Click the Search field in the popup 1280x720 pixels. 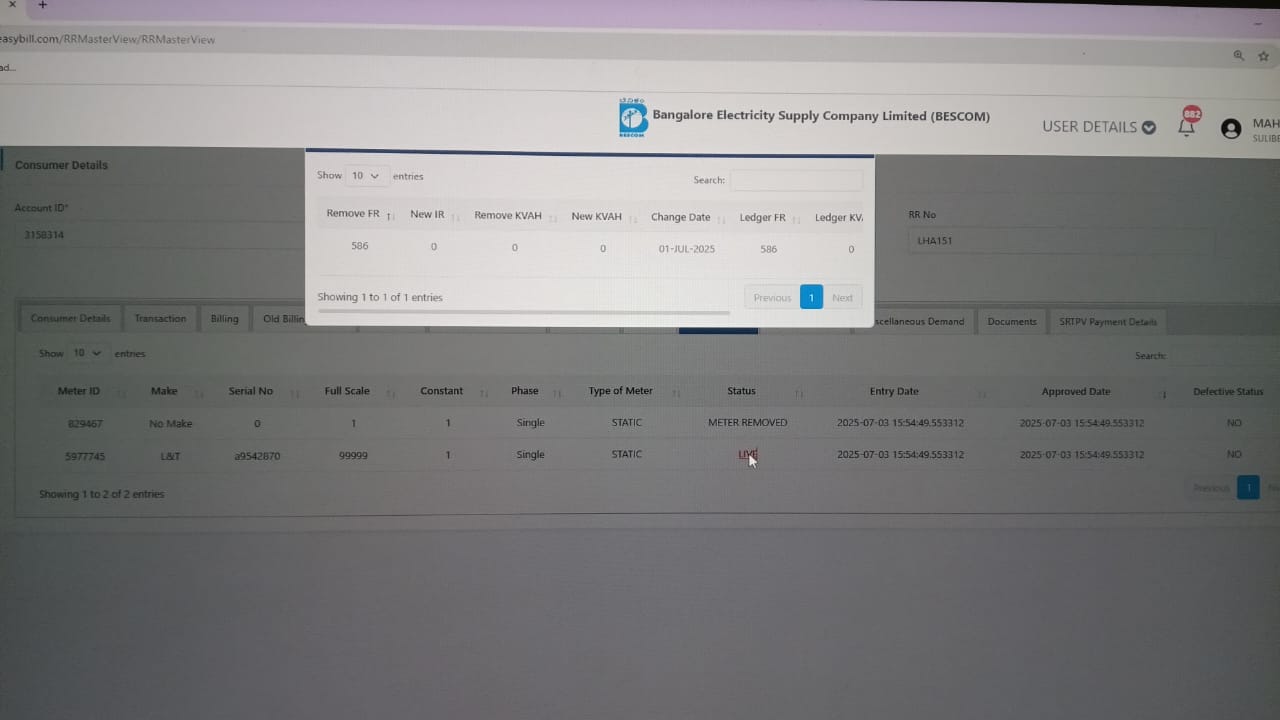(796, 180)
